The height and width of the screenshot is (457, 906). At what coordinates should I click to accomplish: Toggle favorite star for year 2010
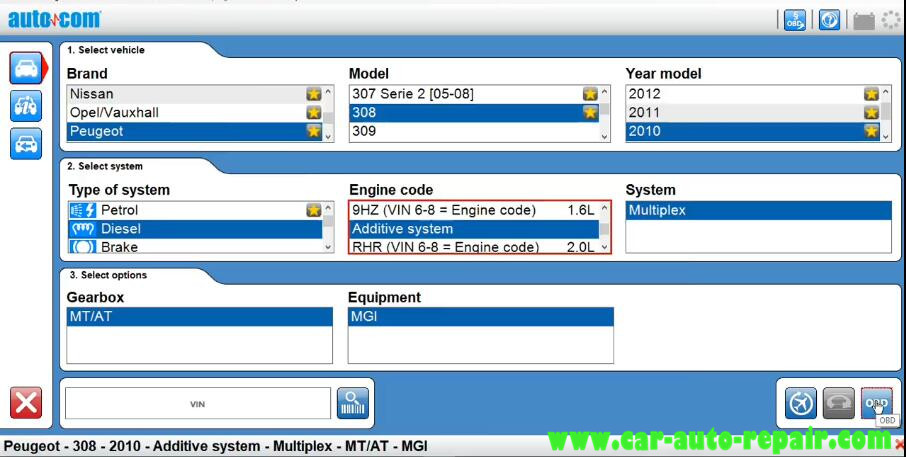click(x=871, y=131)
